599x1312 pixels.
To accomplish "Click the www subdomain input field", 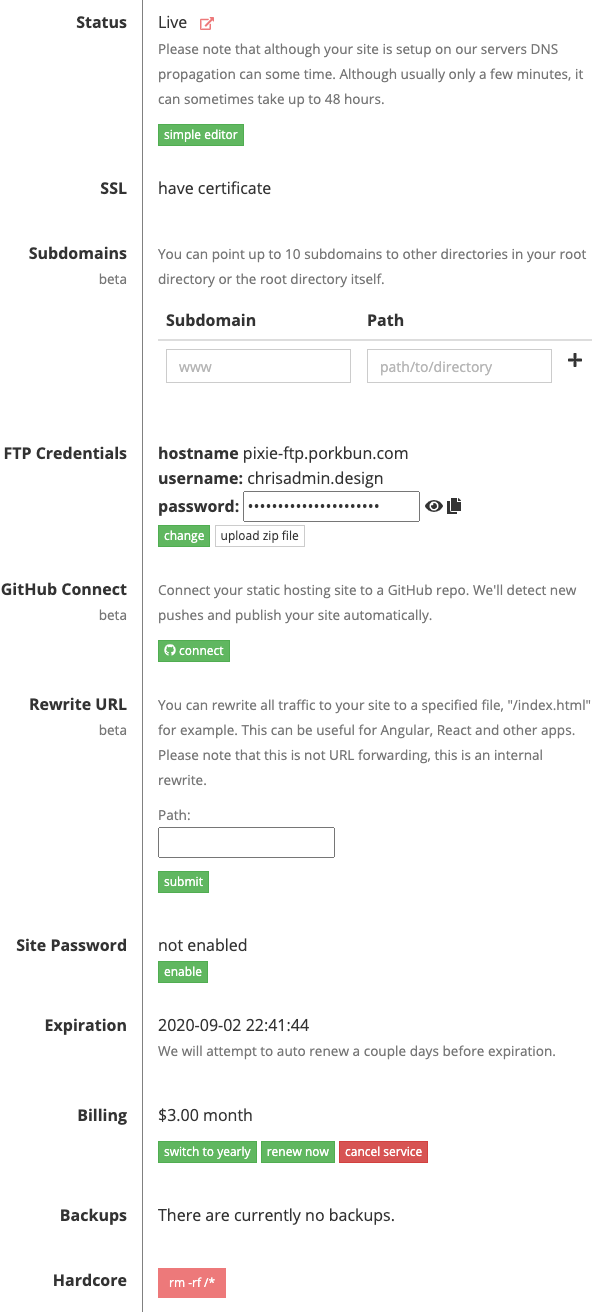I will point(258,365).
